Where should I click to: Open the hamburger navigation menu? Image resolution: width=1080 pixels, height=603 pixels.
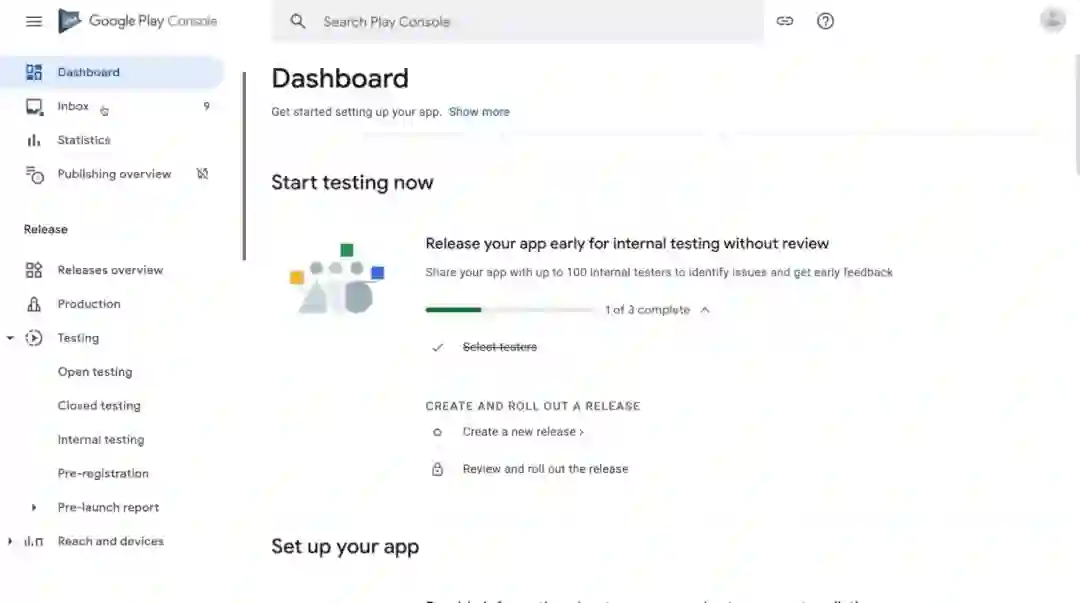[34, 21]
